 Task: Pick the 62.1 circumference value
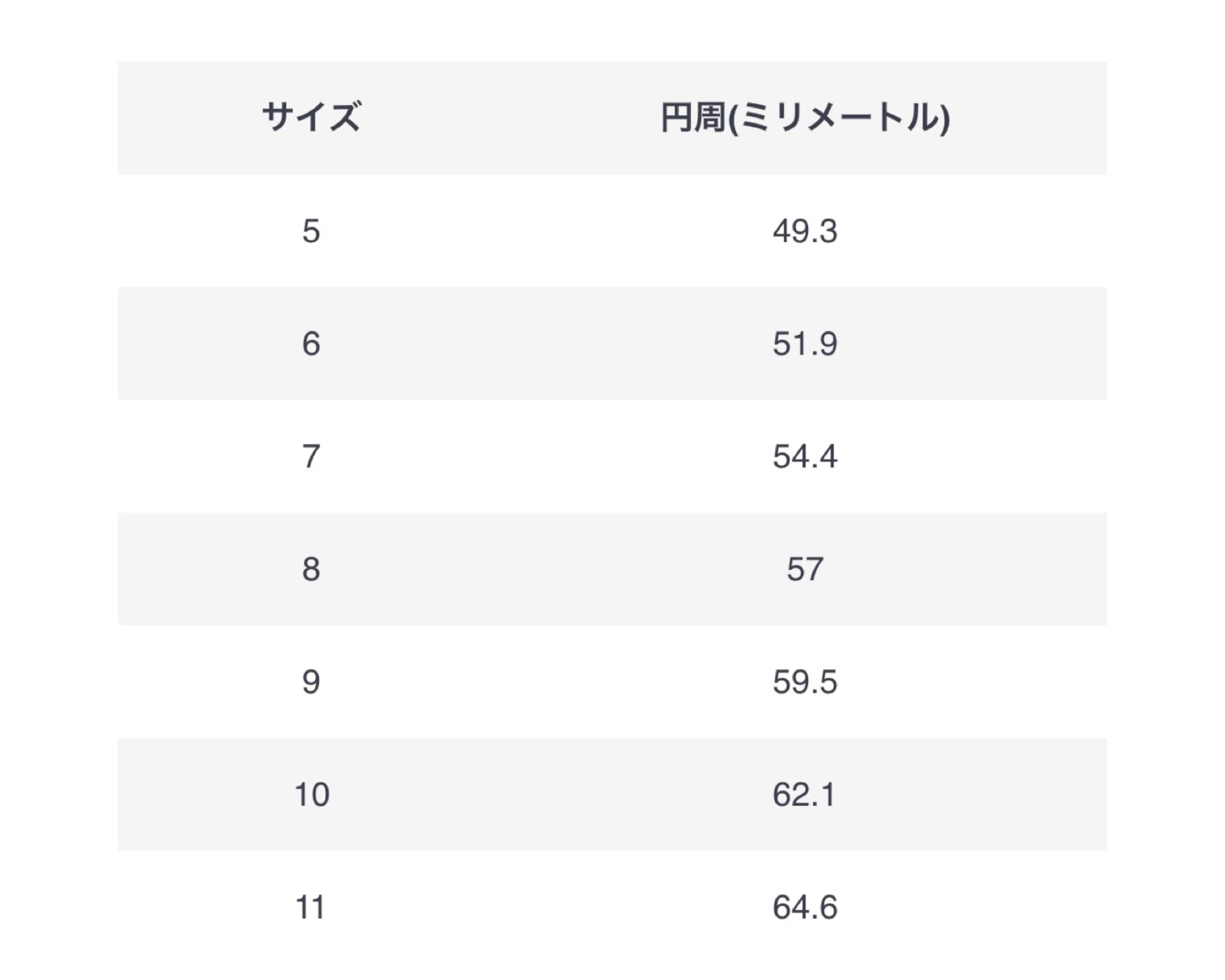[805, 794]
